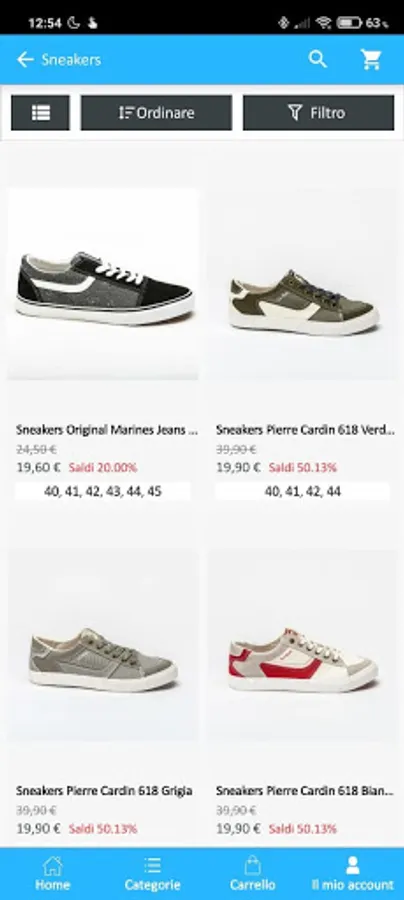Select sizes 40 to 45 box

[x=103, y=491]
